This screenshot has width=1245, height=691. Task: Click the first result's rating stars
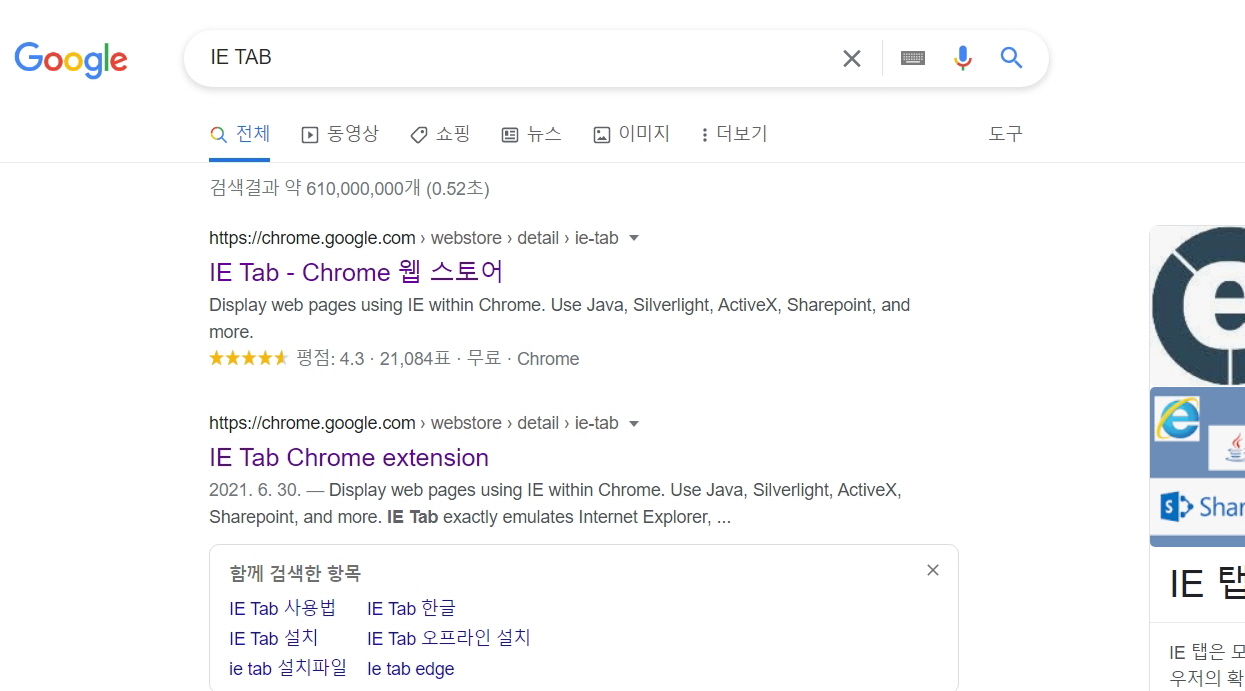tap(248, 358)
